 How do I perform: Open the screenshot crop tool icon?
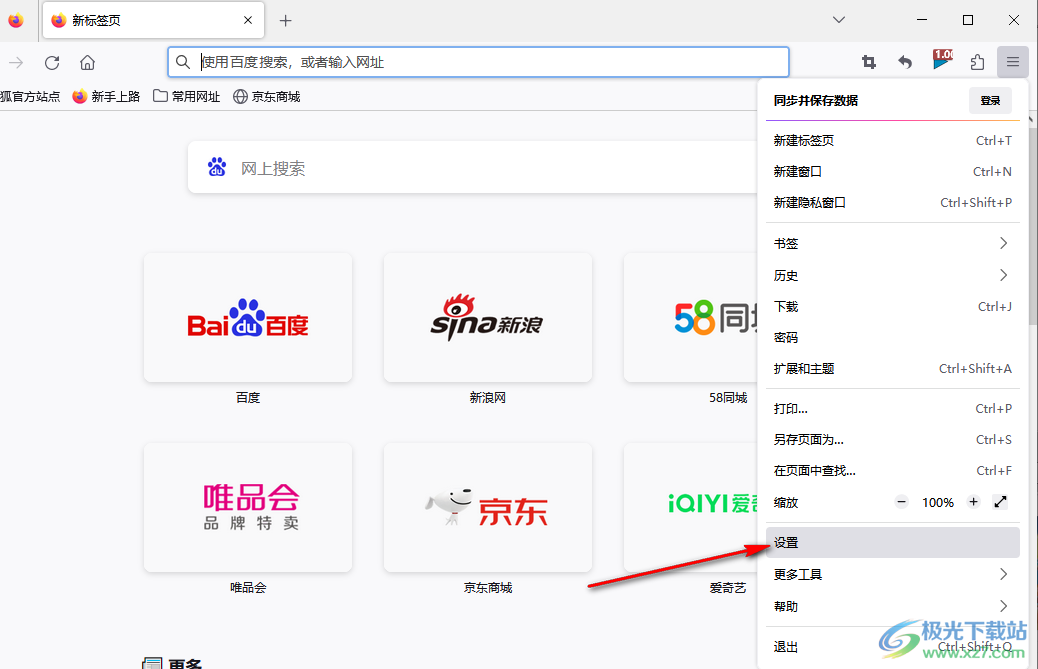click(x=869, y=62)
